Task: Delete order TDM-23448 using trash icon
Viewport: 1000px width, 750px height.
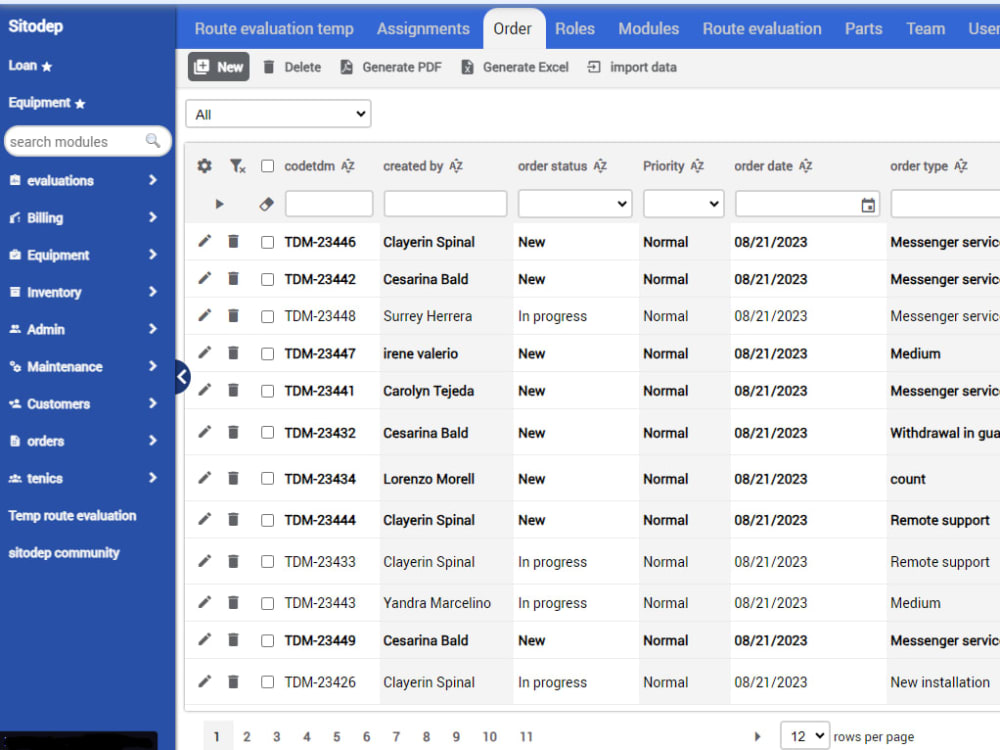Action: pyautogui.click(x=233, y=315)
